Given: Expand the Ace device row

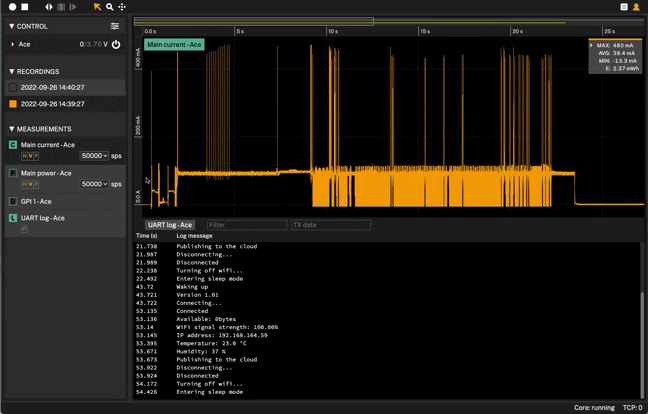Looking at the screenshot, I should pos(13,45).
